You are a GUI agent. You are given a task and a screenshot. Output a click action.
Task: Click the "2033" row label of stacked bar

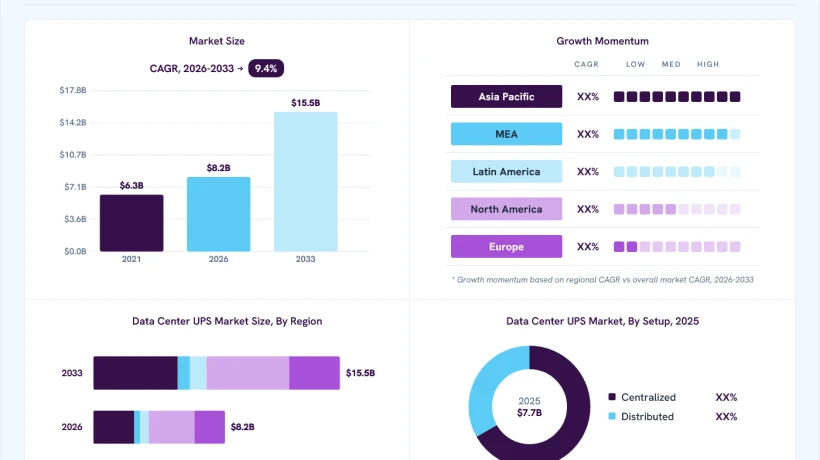click(x=72, y=373)
